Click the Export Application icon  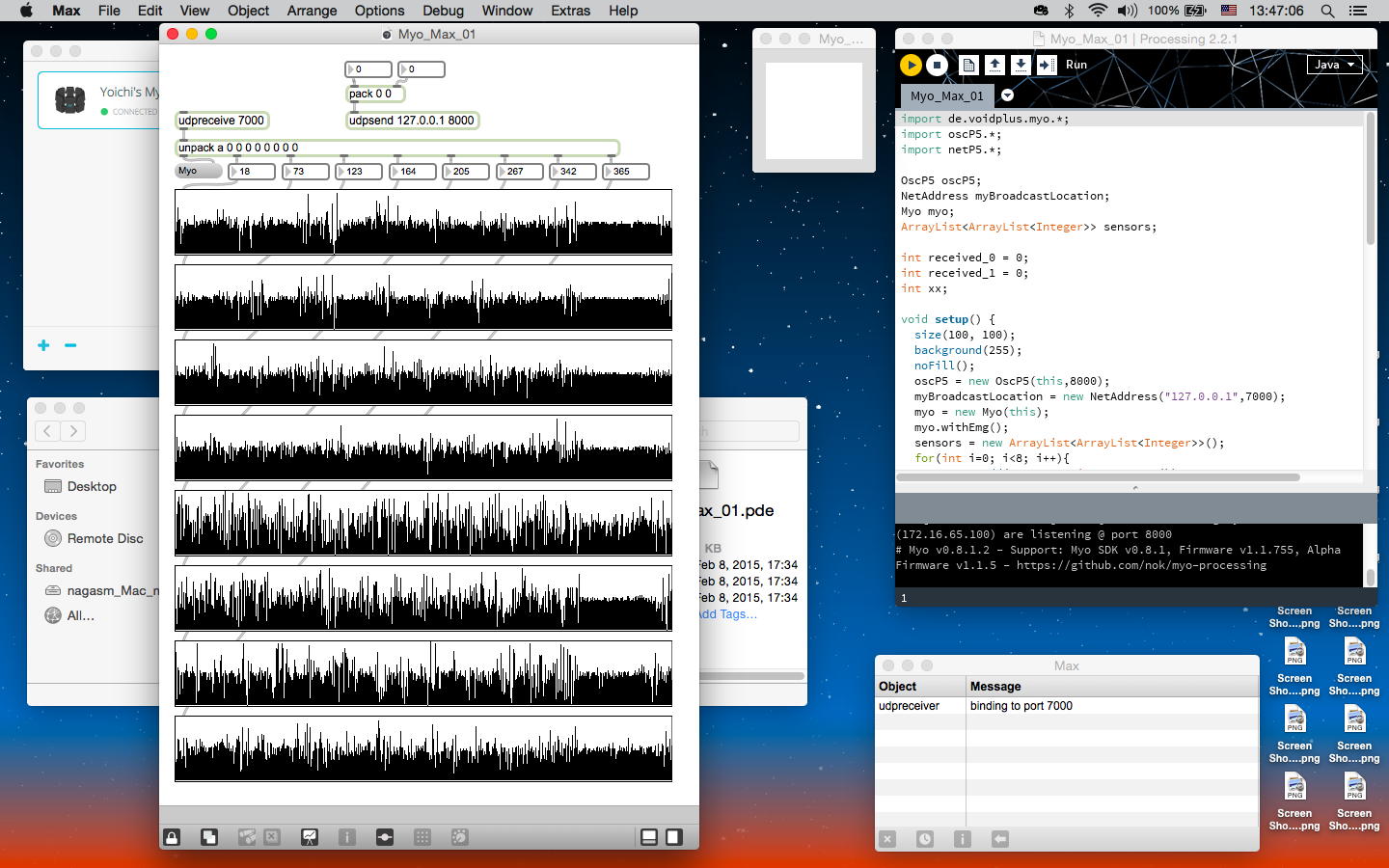[x=1046, y=65]
